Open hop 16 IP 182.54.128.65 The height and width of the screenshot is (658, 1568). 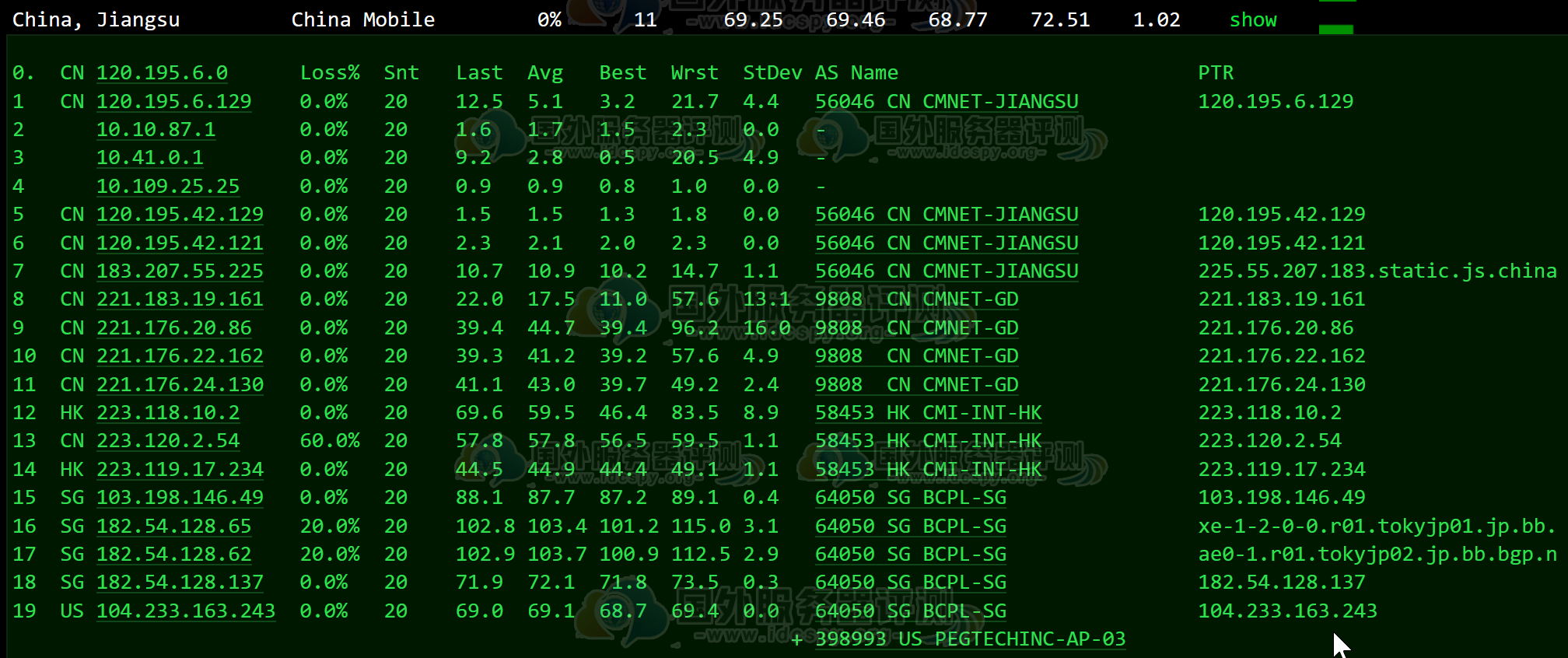tap(173, 527)
